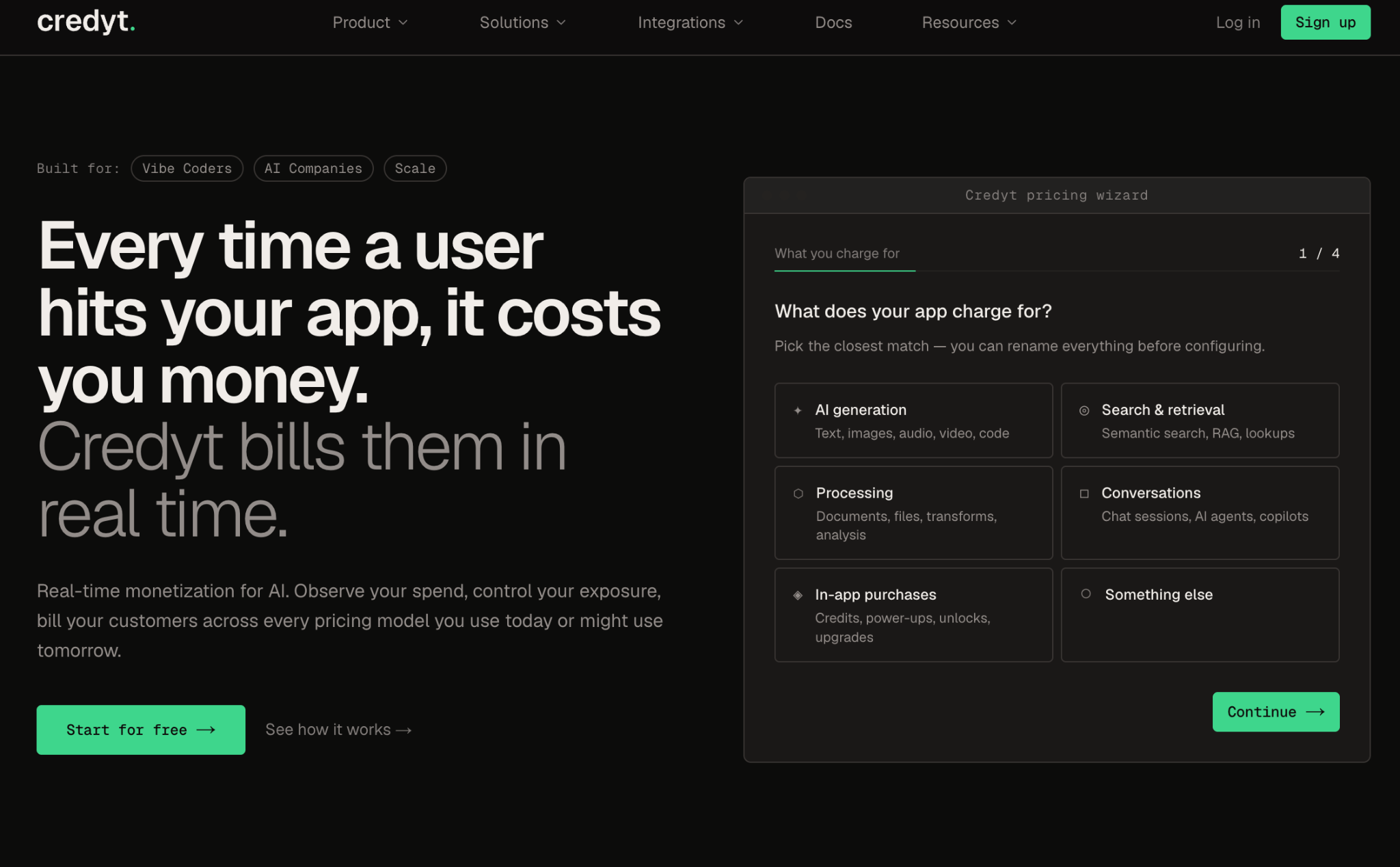Expand the Product menu chevron

(x=403, y=23)
